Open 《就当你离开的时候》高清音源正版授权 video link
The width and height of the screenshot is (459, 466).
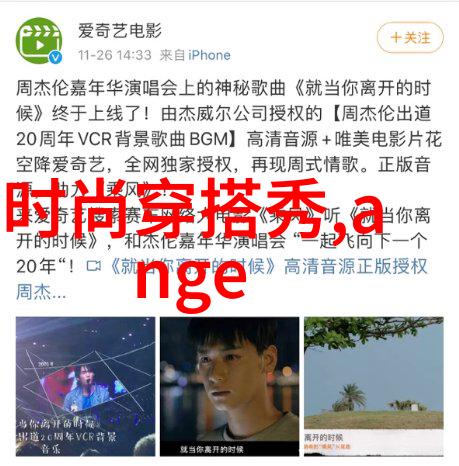coord(269,266)
